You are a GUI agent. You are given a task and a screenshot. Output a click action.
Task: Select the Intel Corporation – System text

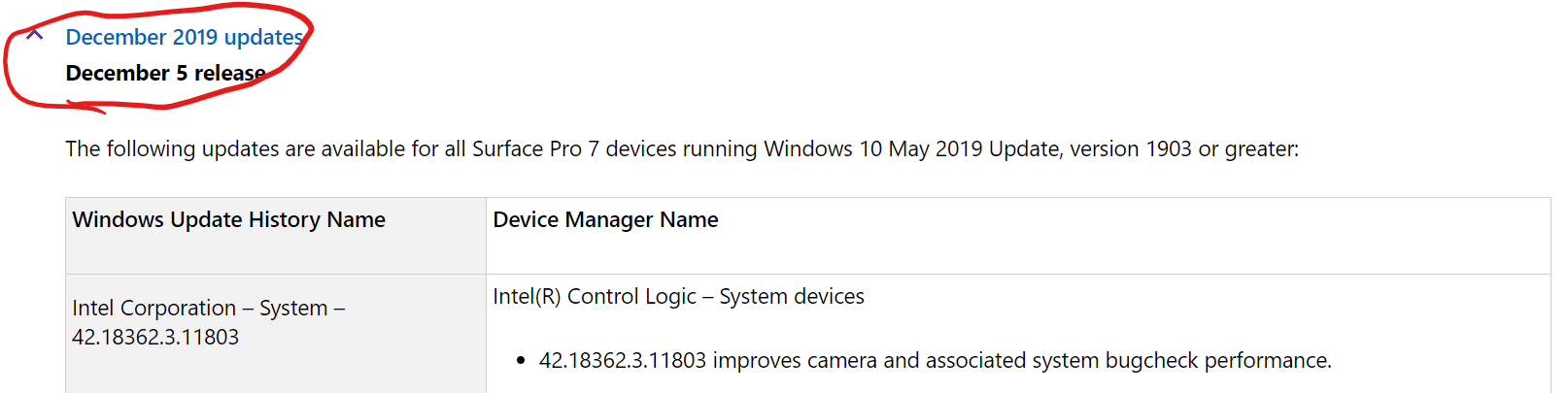pos(209,308)
